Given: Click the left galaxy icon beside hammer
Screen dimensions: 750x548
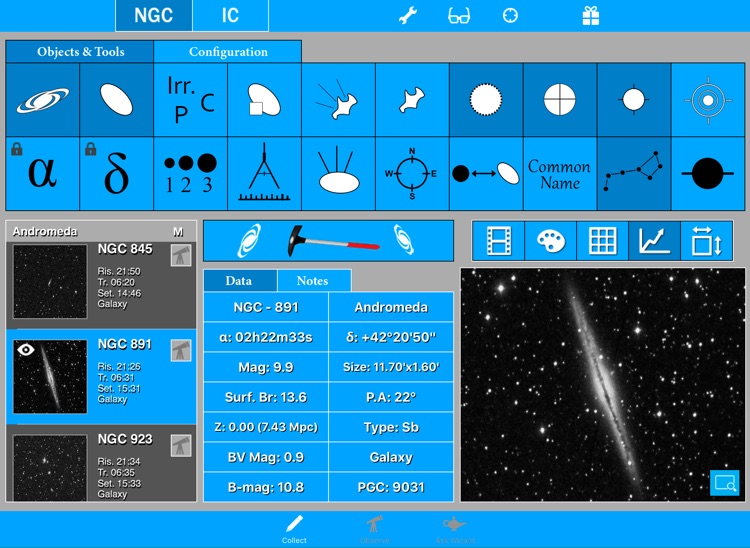Looking at the screenshot, I should coord(249,241).
